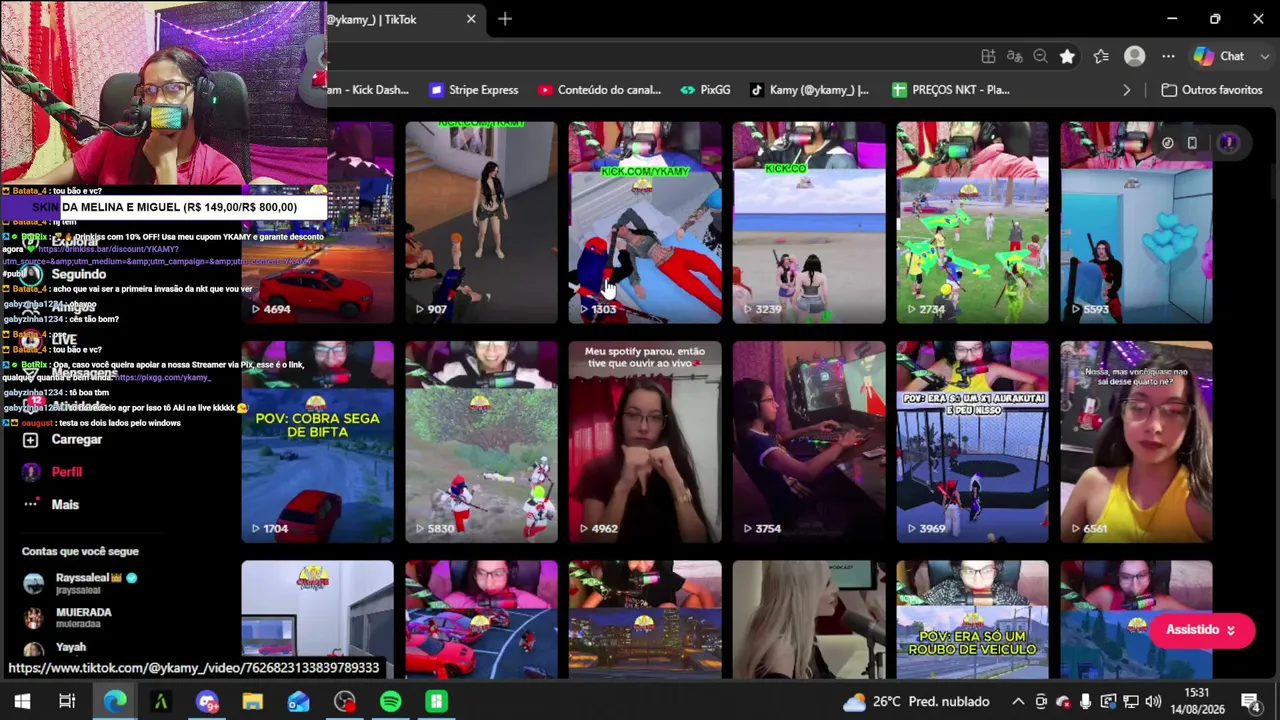
Task: Open Kick Dashboard bookmark
Action: click(x=367, y=90)
